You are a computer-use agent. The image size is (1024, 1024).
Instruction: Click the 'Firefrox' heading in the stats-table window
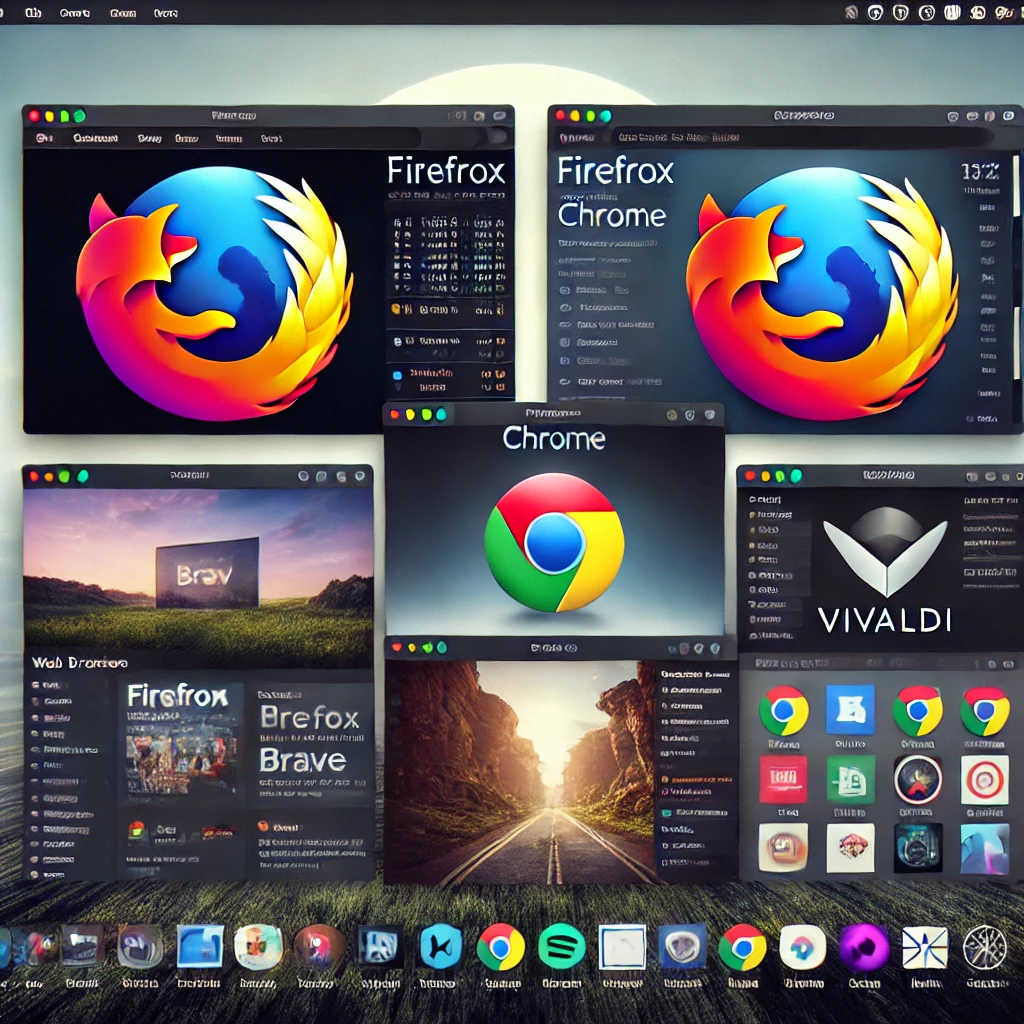point(446,171)
